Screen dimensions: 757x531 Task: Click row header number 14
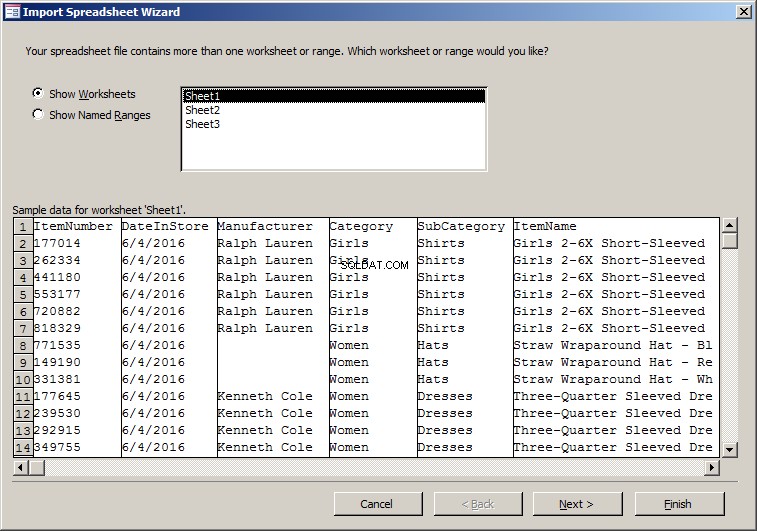[23, 447]
